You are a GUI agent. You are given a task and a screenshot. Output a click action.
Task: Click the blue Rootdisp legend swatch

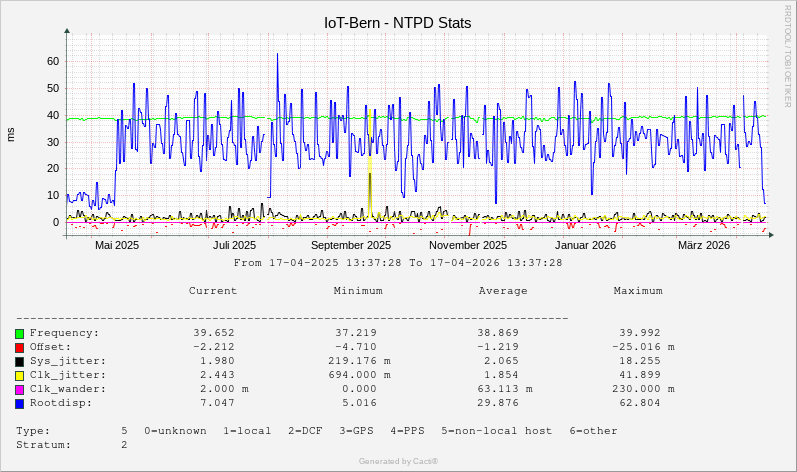pos(19,403)
